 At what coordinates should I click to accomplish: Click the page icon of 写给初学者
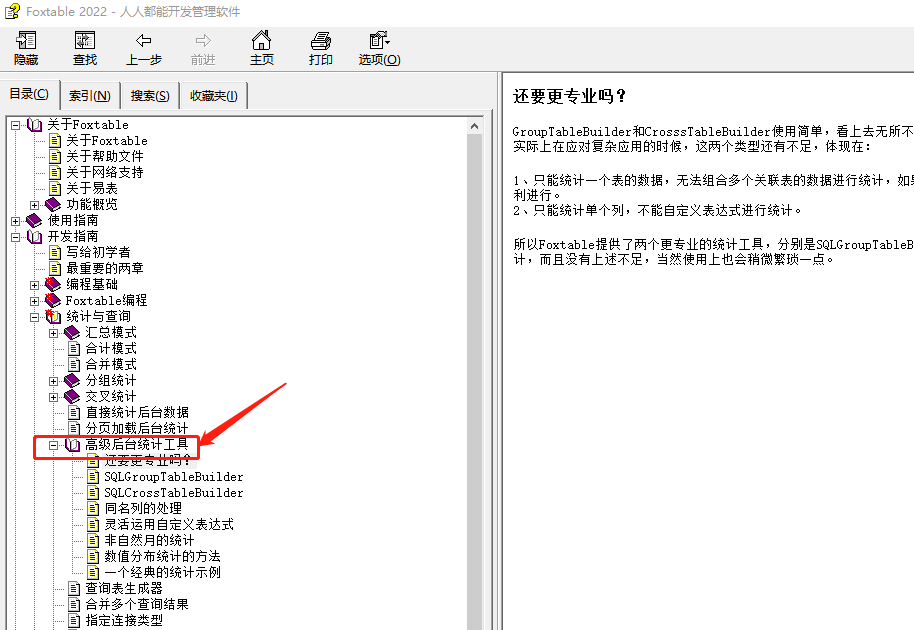click(55, 252)
